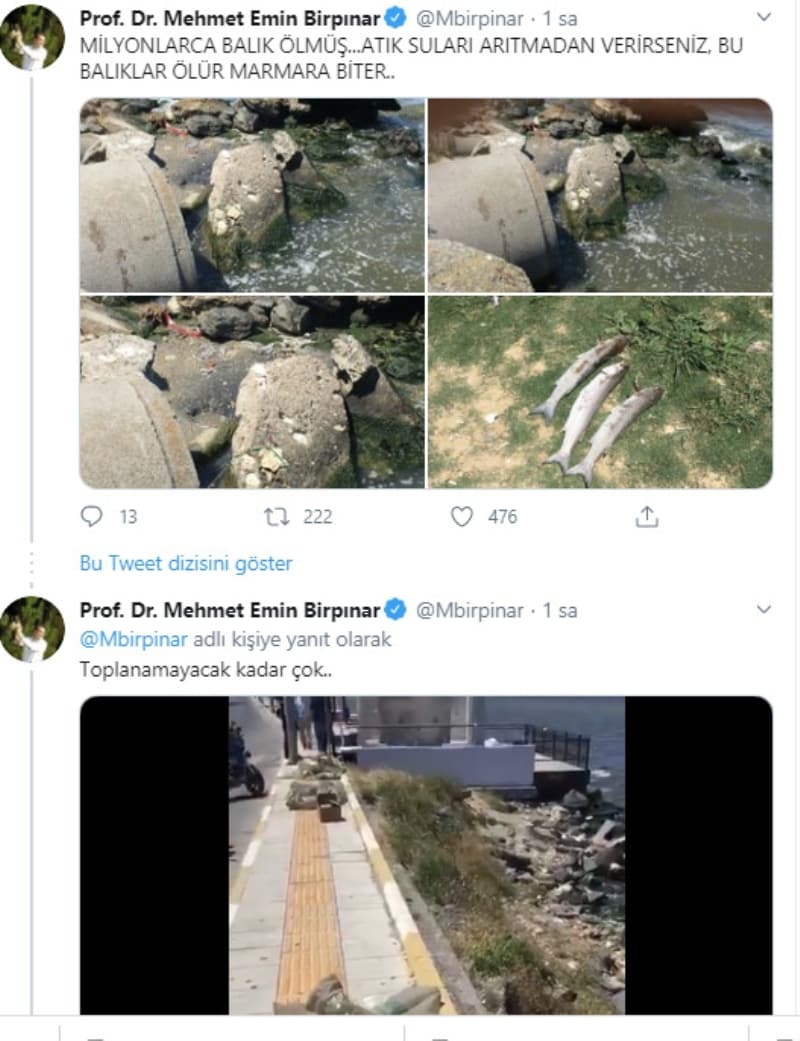The height and width of the screenshot is (1041, 800).
Task: Expand the second tweet's options chevron
Action: point(764,610)
